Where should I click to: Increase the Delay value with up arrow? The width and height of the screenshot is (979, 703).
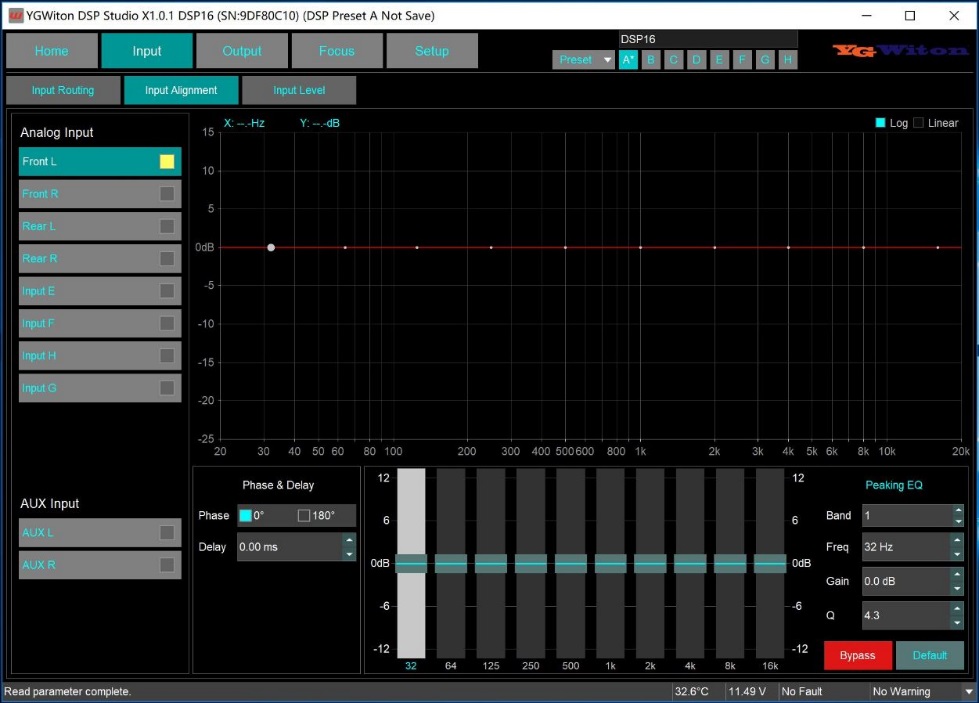(x=349, y=540)
